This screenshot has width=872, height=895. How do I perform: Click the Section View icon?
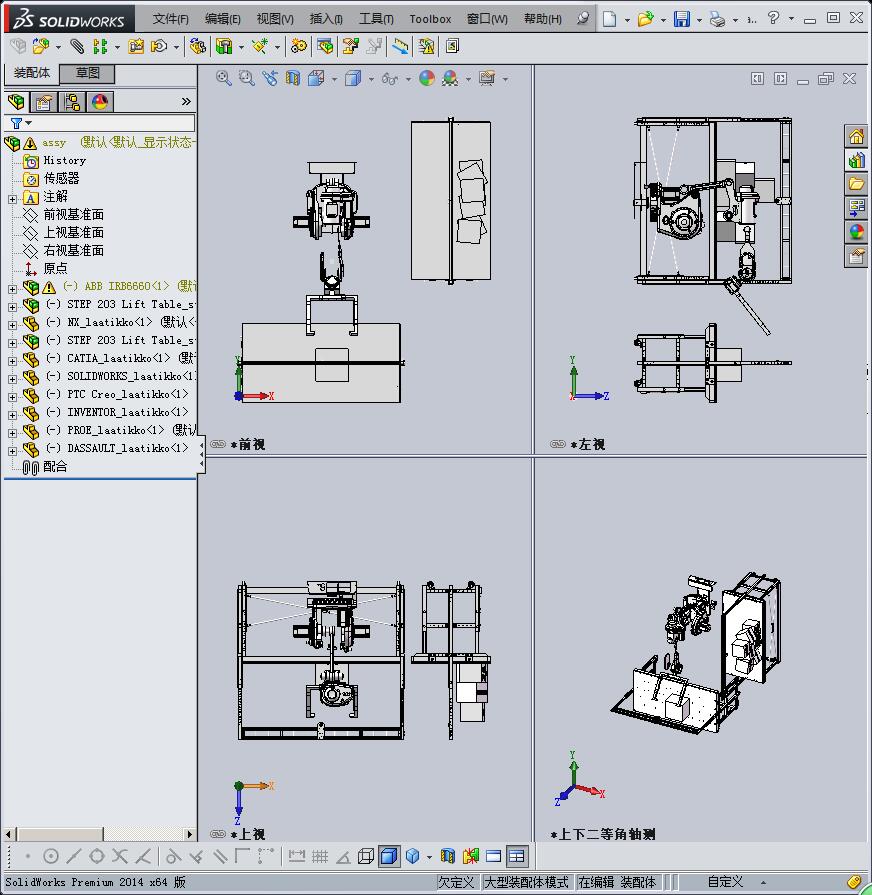coord(293,78)
